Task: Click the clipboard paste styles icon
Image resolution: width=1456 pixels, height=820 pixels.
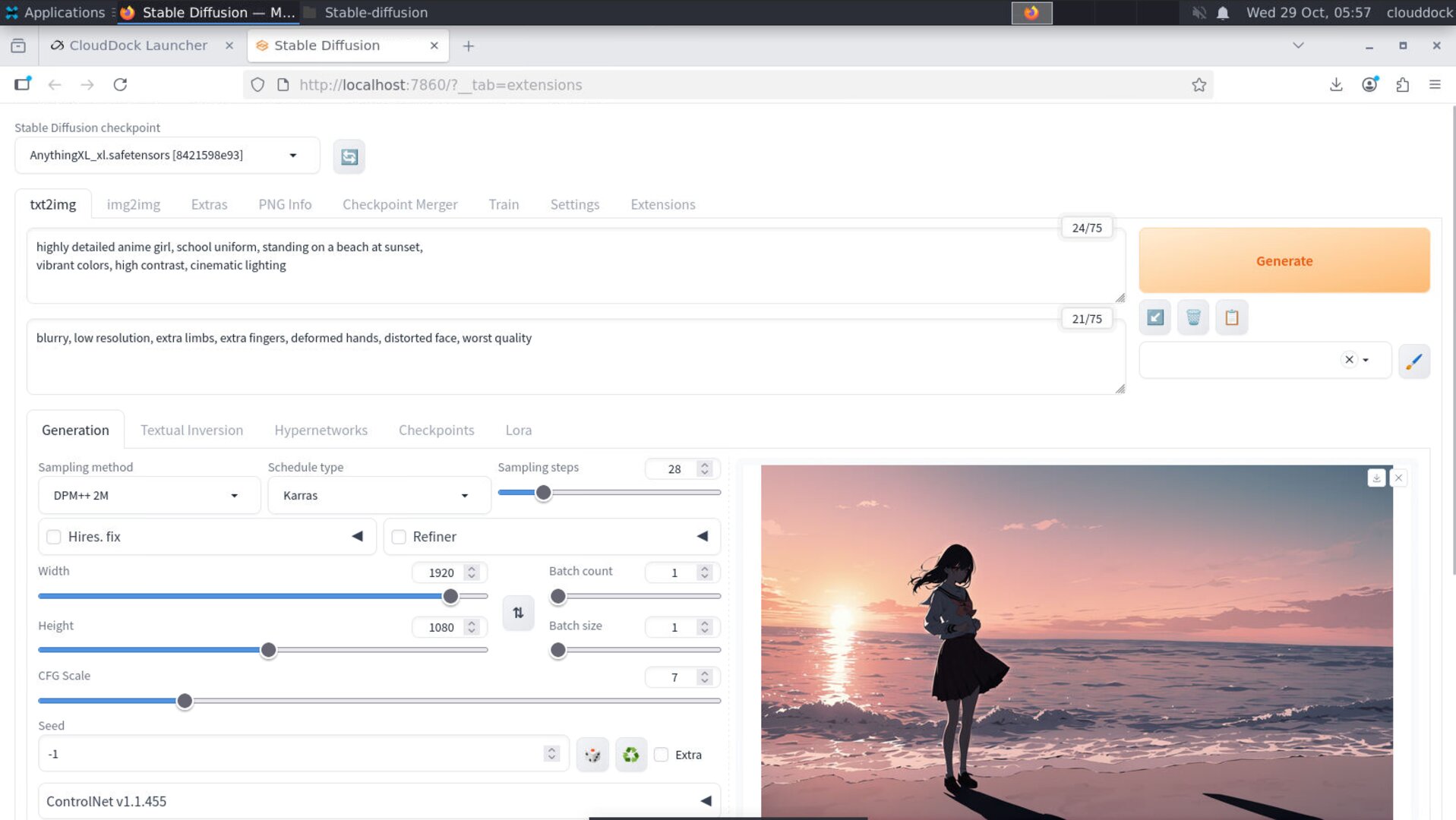Action: [1231, 317]
